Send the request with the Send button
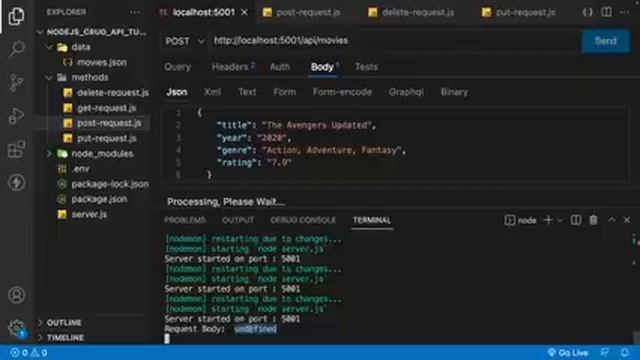 click(x=605, y=41)
